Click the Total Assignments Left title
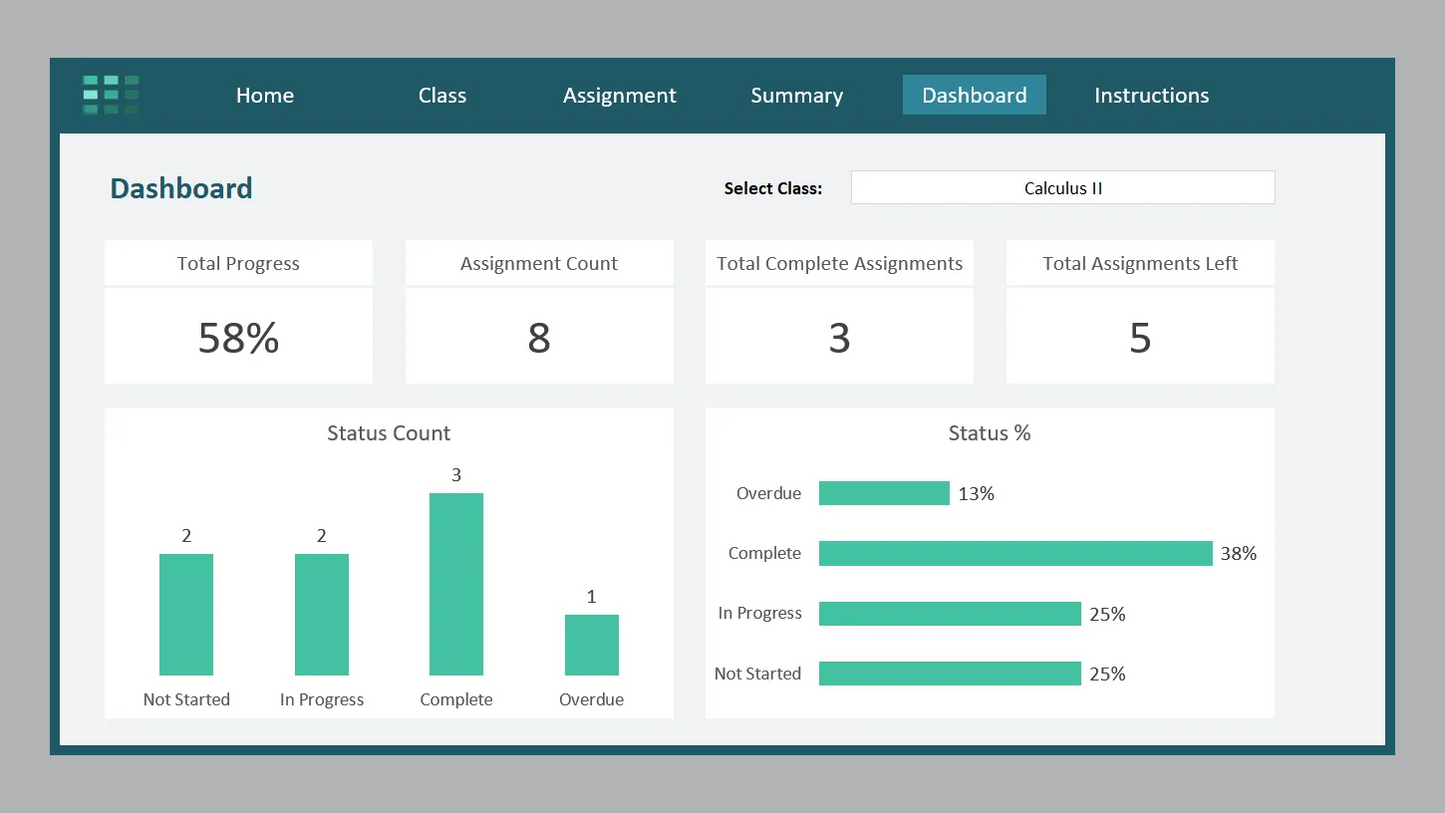1445x813 pixels. click(1140, 264)
